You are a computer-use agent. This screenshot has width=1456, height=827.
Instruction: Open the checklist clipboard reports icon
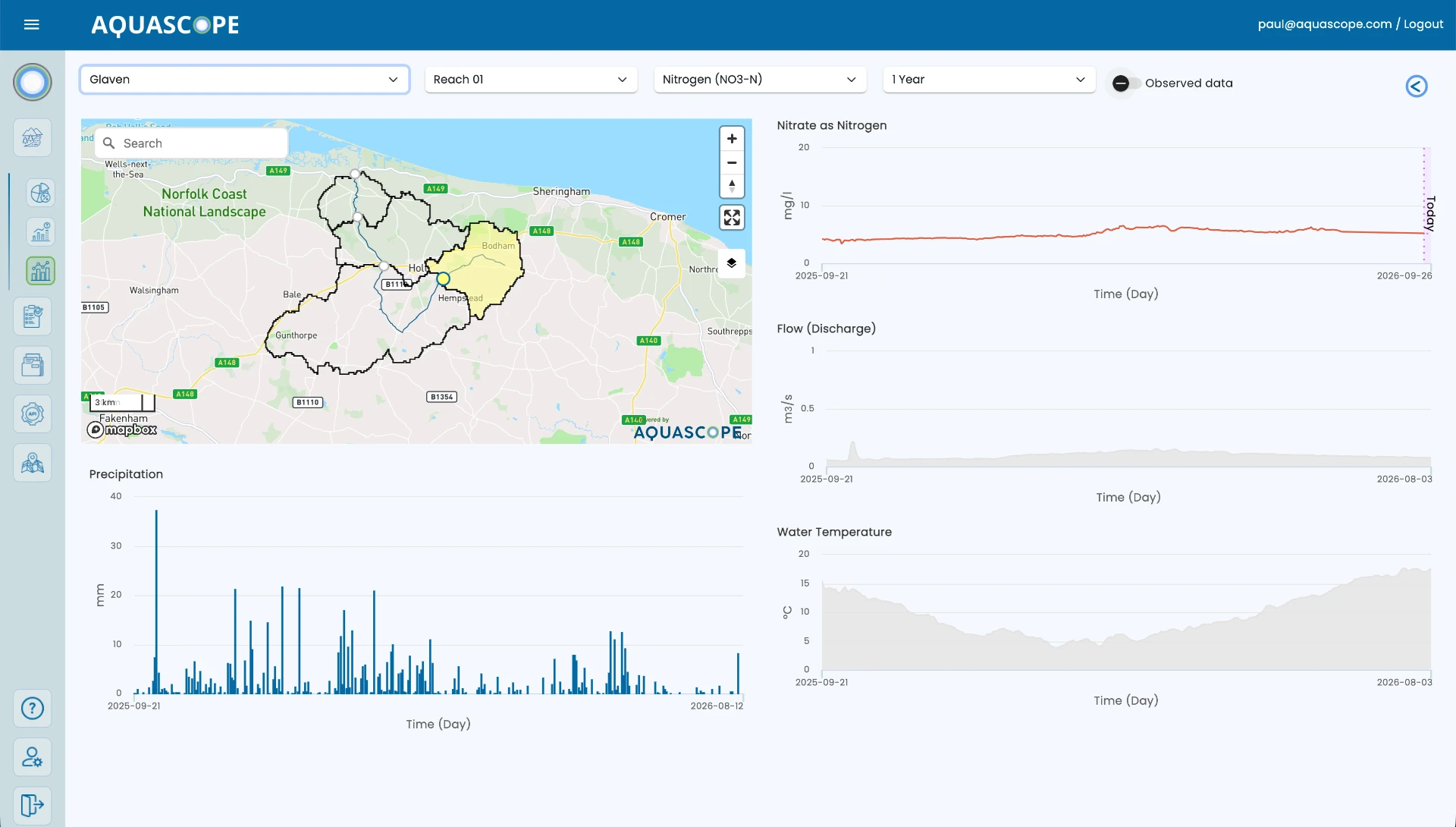point(33,316)
